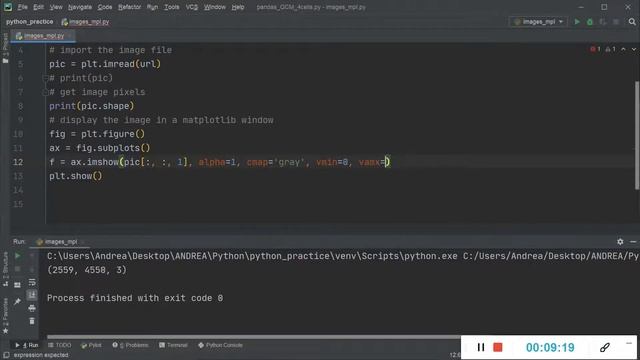Open the Code menu

pyautogui.click(x=105, y=7)
